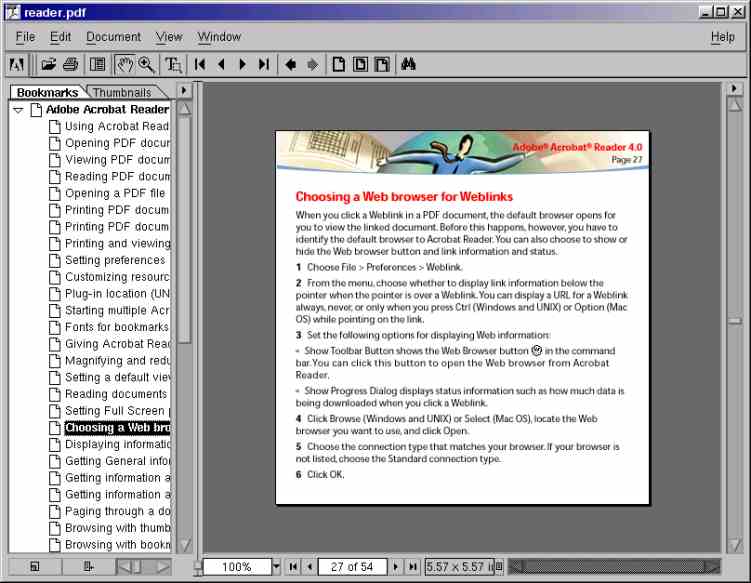Click the bookmark options icon below bookmarks pane
The image size is (751, 583).
(x=88, y=567)
